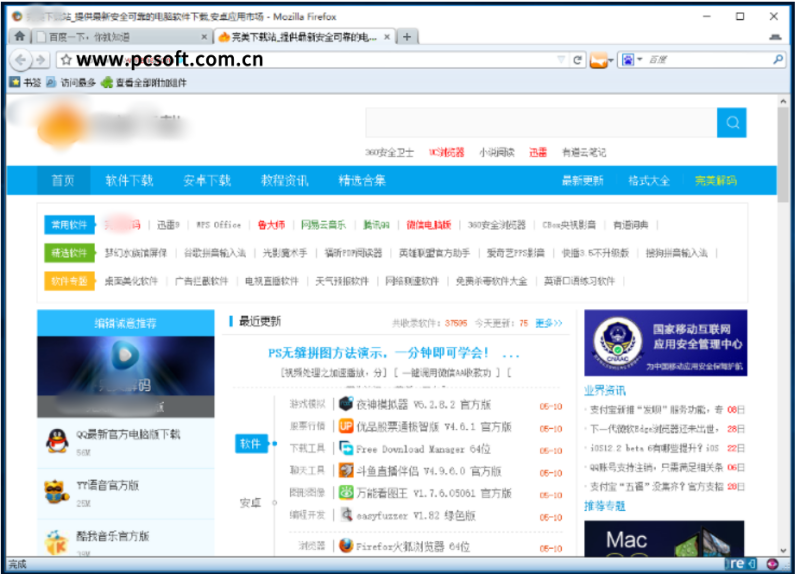Select the 软件 list tab
The image size is (800, 574).
251,443
